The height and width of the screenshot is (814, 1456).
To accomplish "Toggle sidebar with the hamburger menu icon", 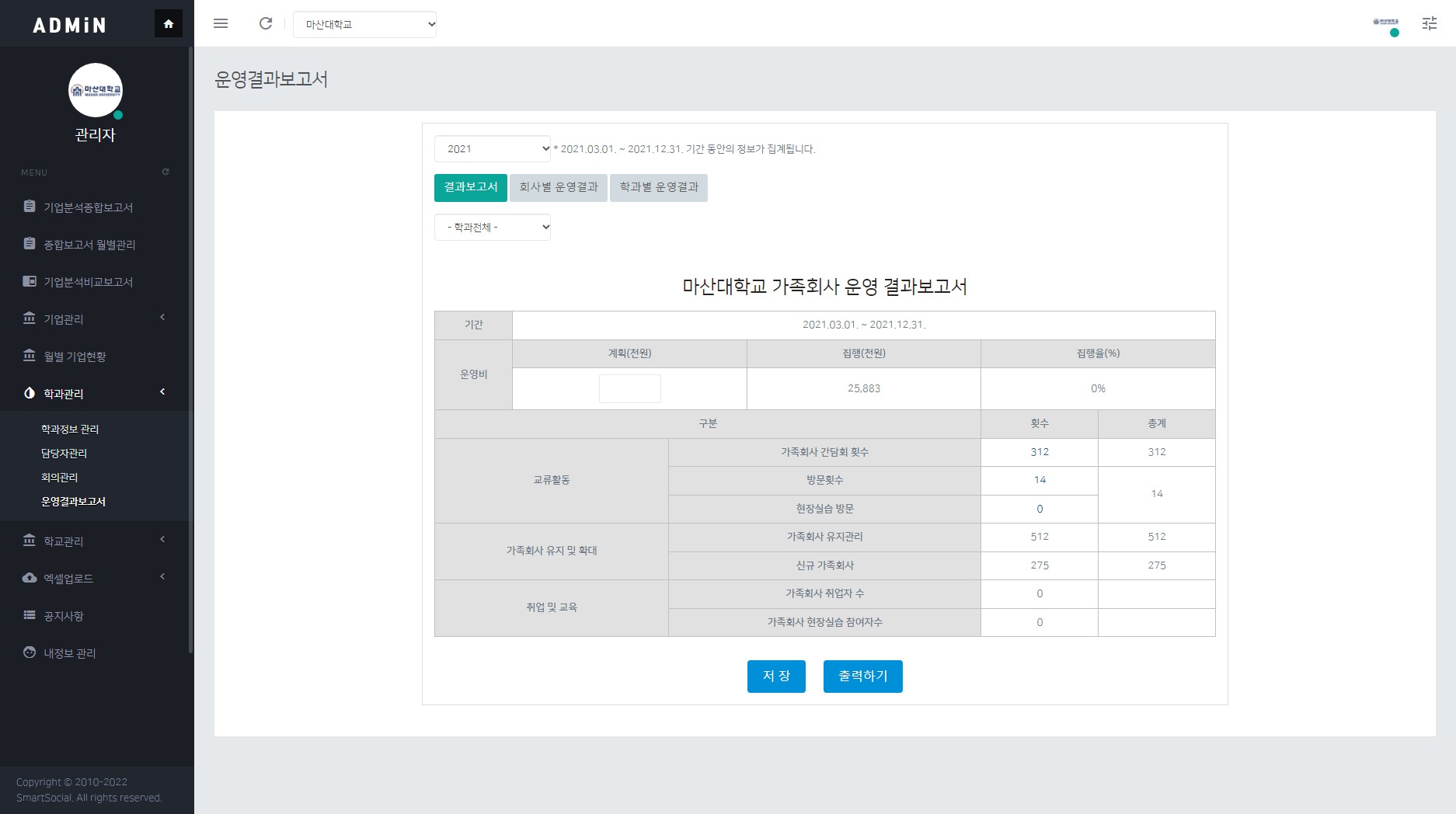I will [221, 23].
